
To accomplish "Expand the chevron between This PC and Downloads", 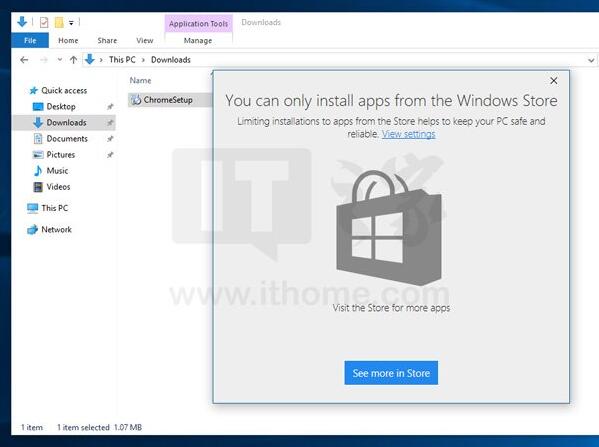I will point(143,60).
